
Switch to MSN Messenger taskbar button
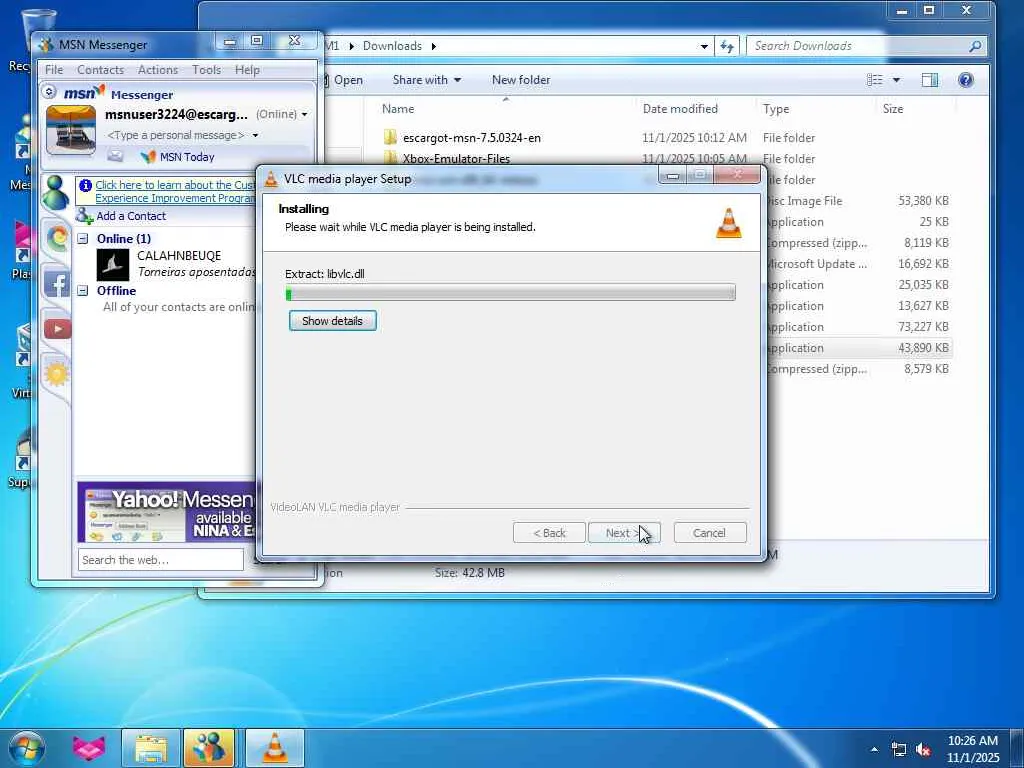(209, 748)
